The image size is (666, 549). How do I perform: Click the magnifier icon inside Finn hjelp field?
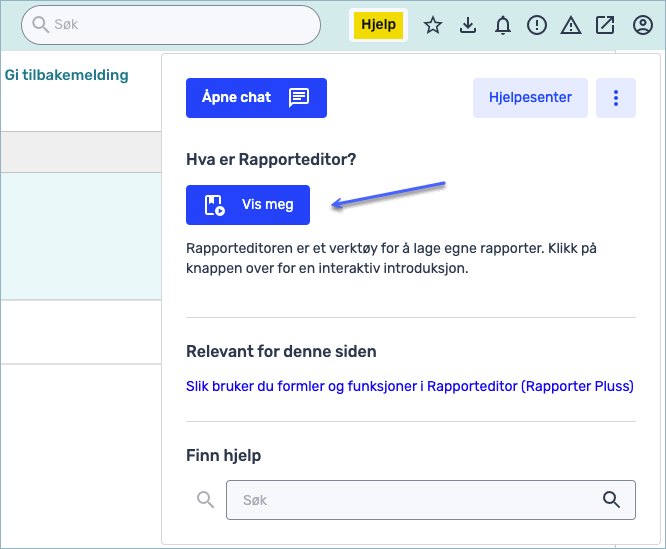611,500
